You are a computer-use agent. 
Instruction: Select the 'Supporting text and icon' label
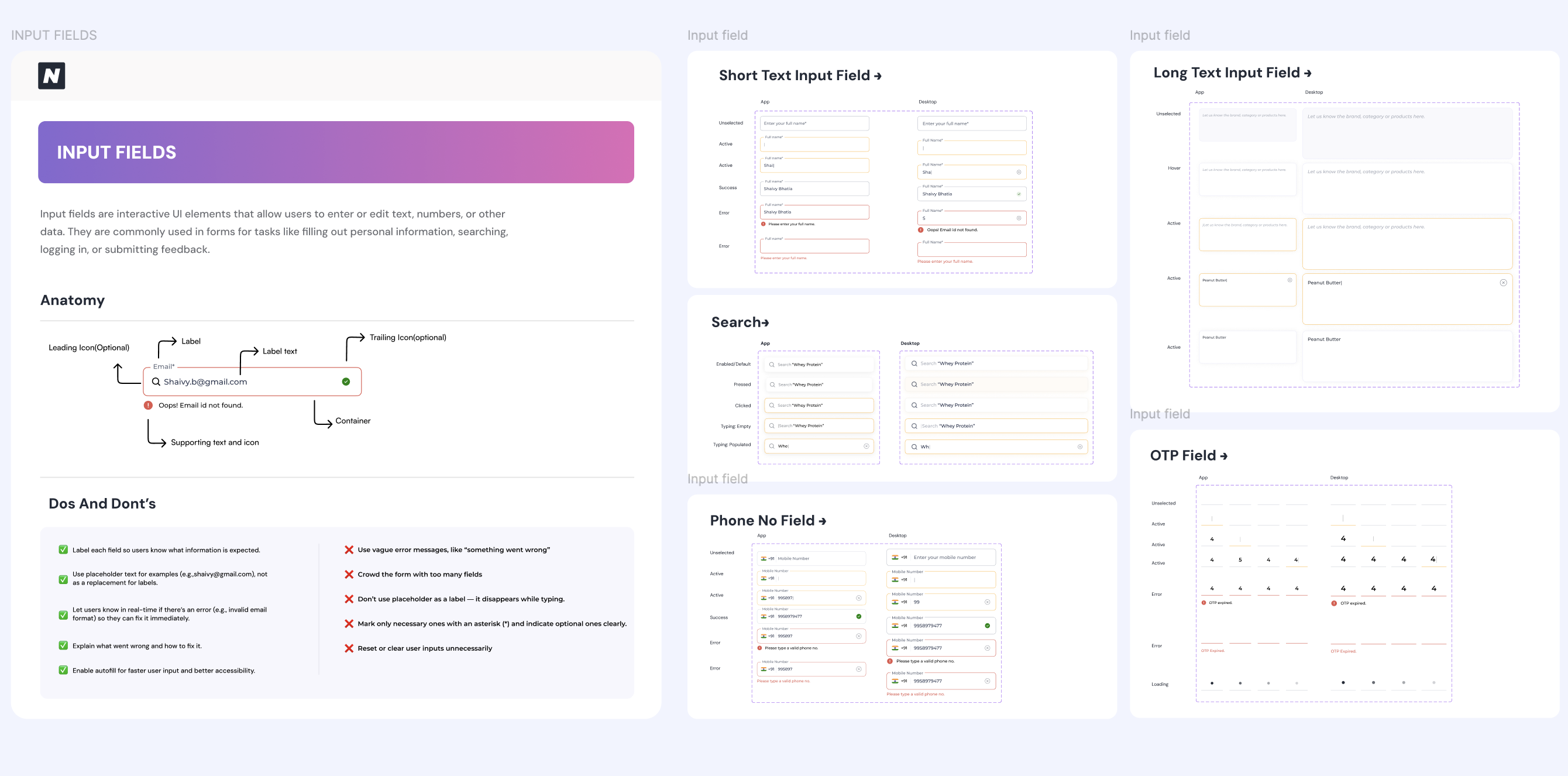tap(215, 442)
